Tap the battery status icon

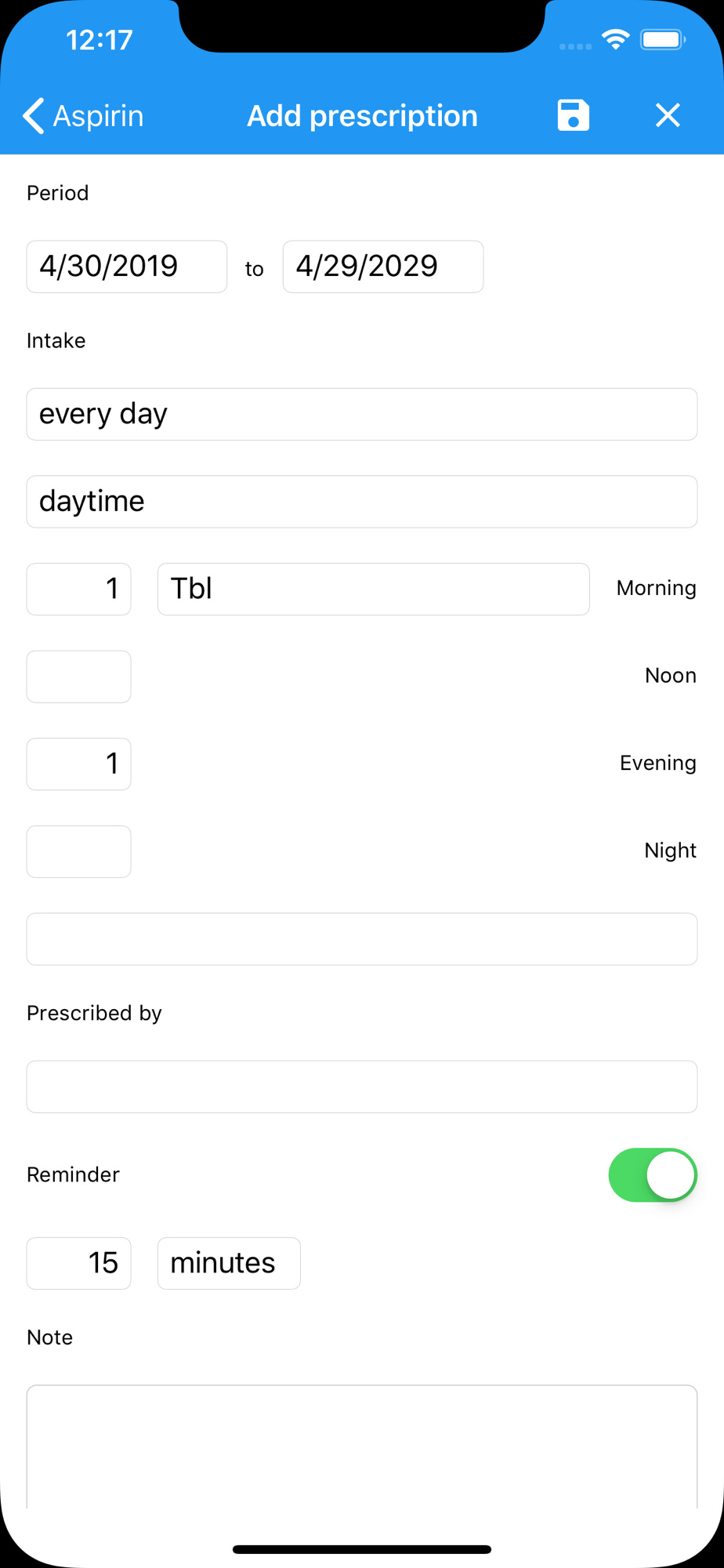662,39
